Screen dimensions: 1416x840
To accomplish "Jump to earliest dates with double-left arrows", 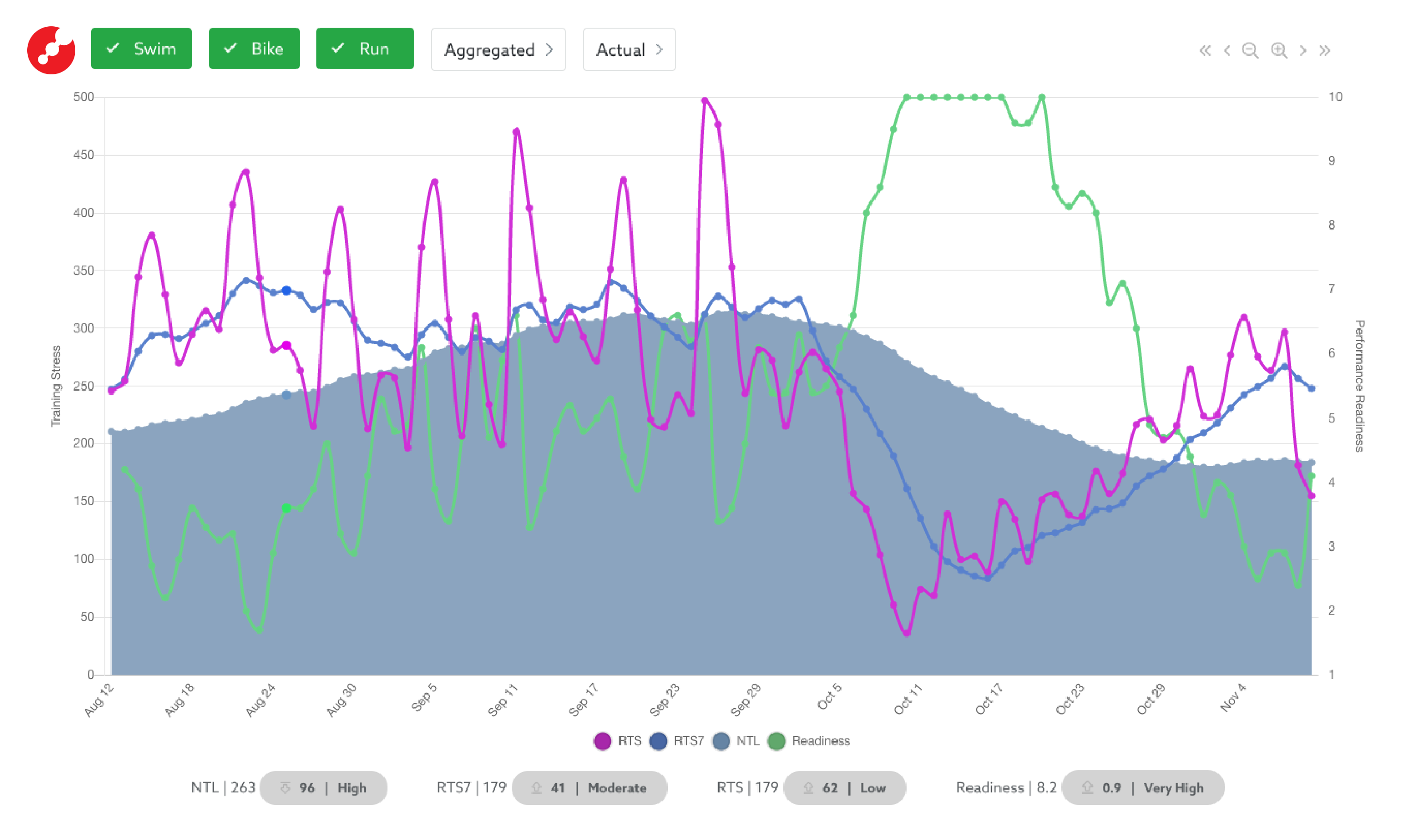I will pos(1205,50).
